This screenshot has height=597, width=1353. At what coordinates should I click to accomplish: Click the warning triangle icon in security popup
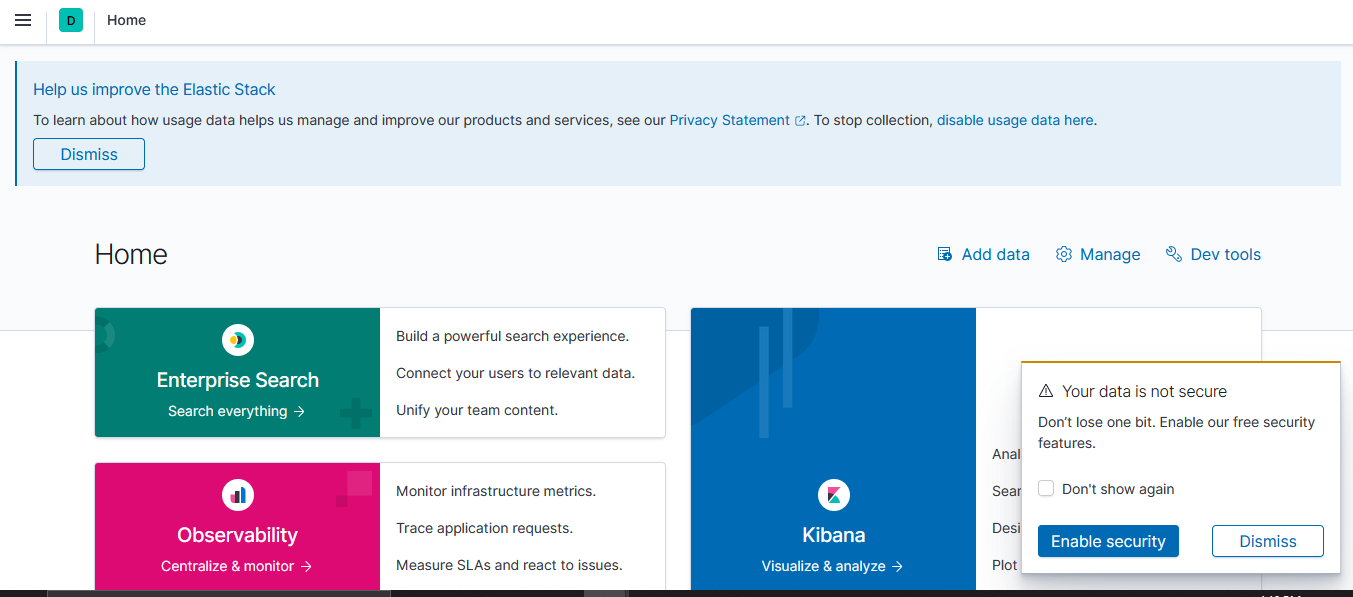1046,392
